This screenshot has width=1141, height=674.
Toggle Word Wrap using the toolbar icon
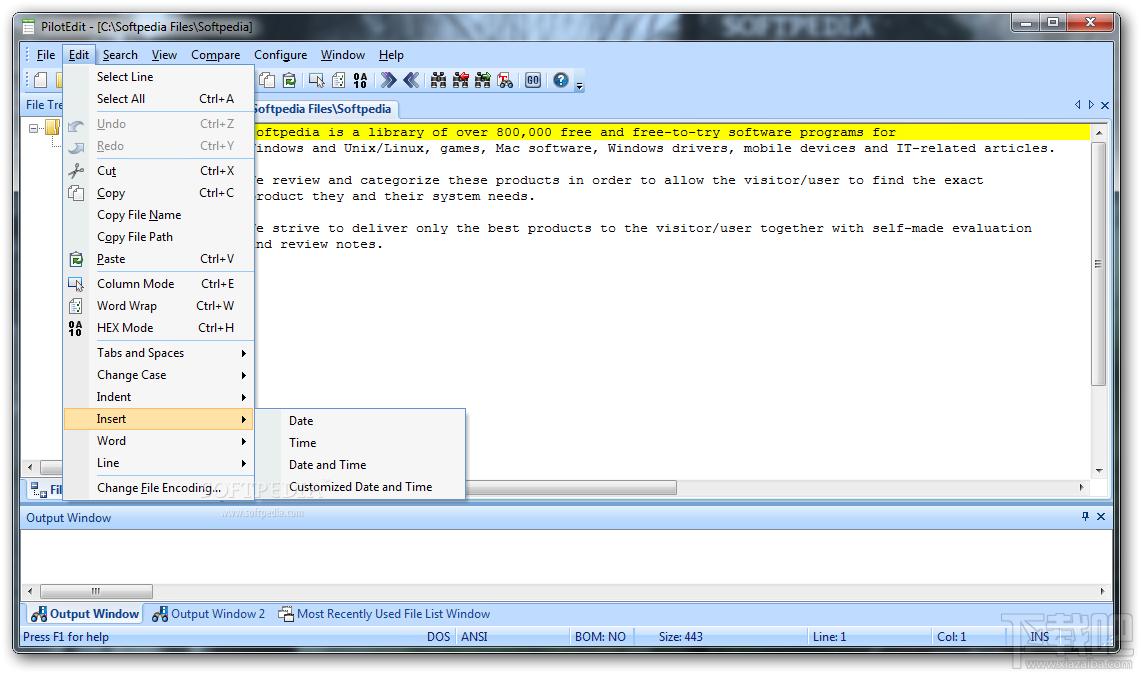[x=338, y=80]
